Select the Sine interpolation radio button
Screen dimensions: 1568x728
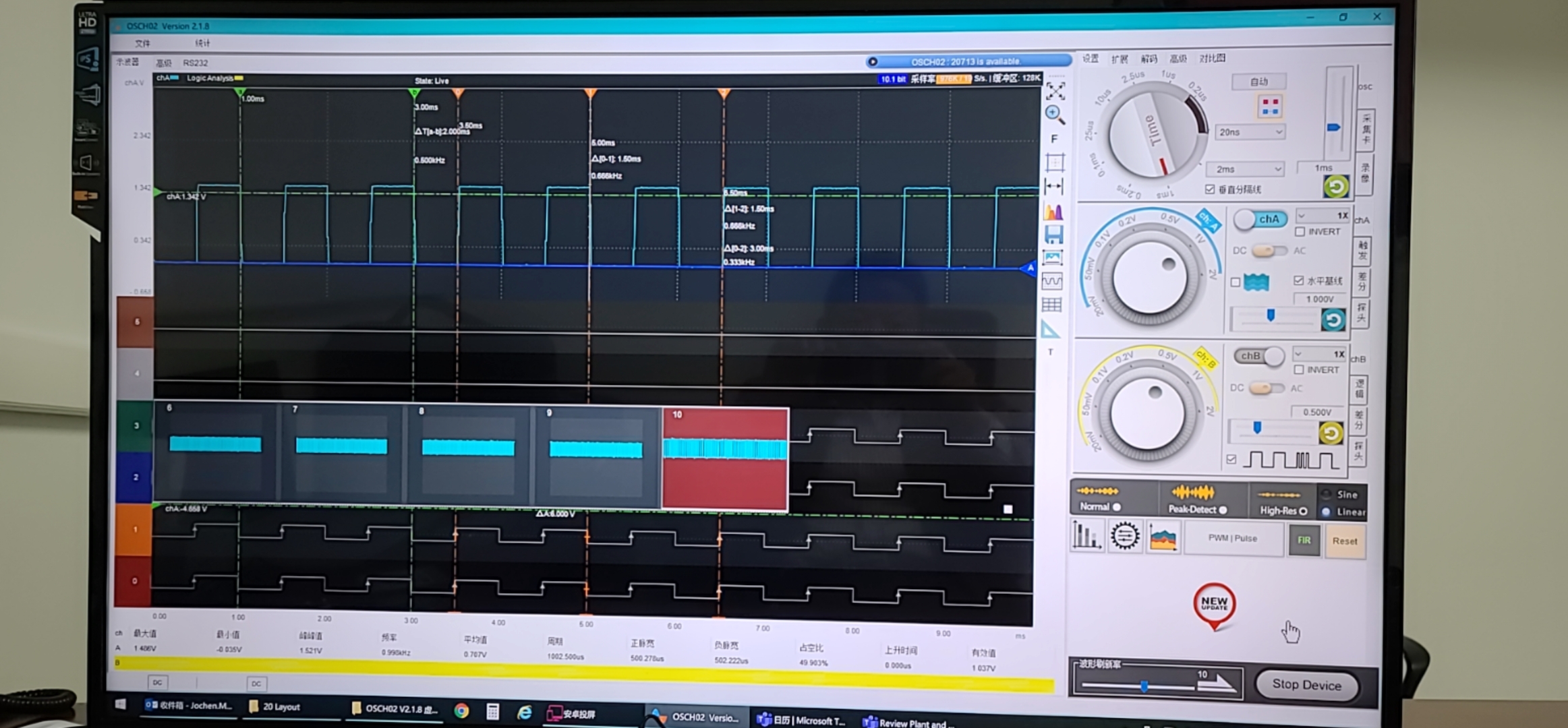1326,494
